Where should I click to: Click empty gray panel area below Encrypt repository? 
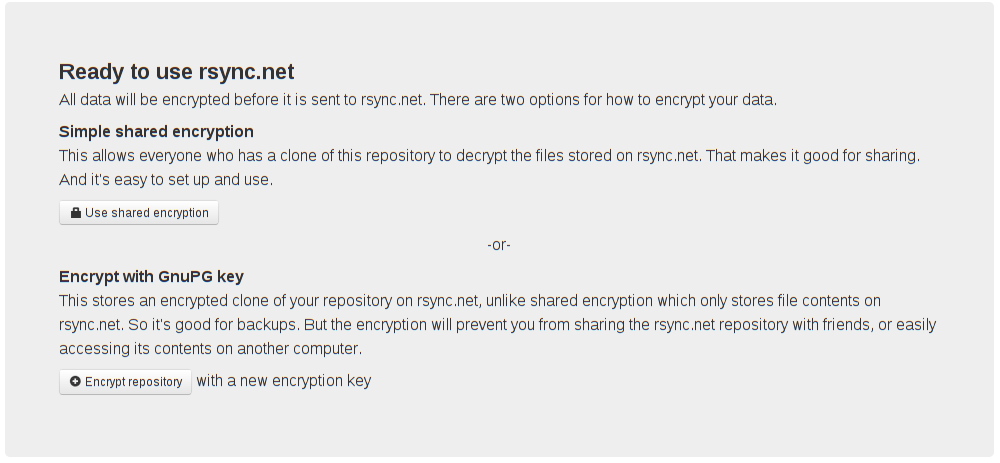500,425
